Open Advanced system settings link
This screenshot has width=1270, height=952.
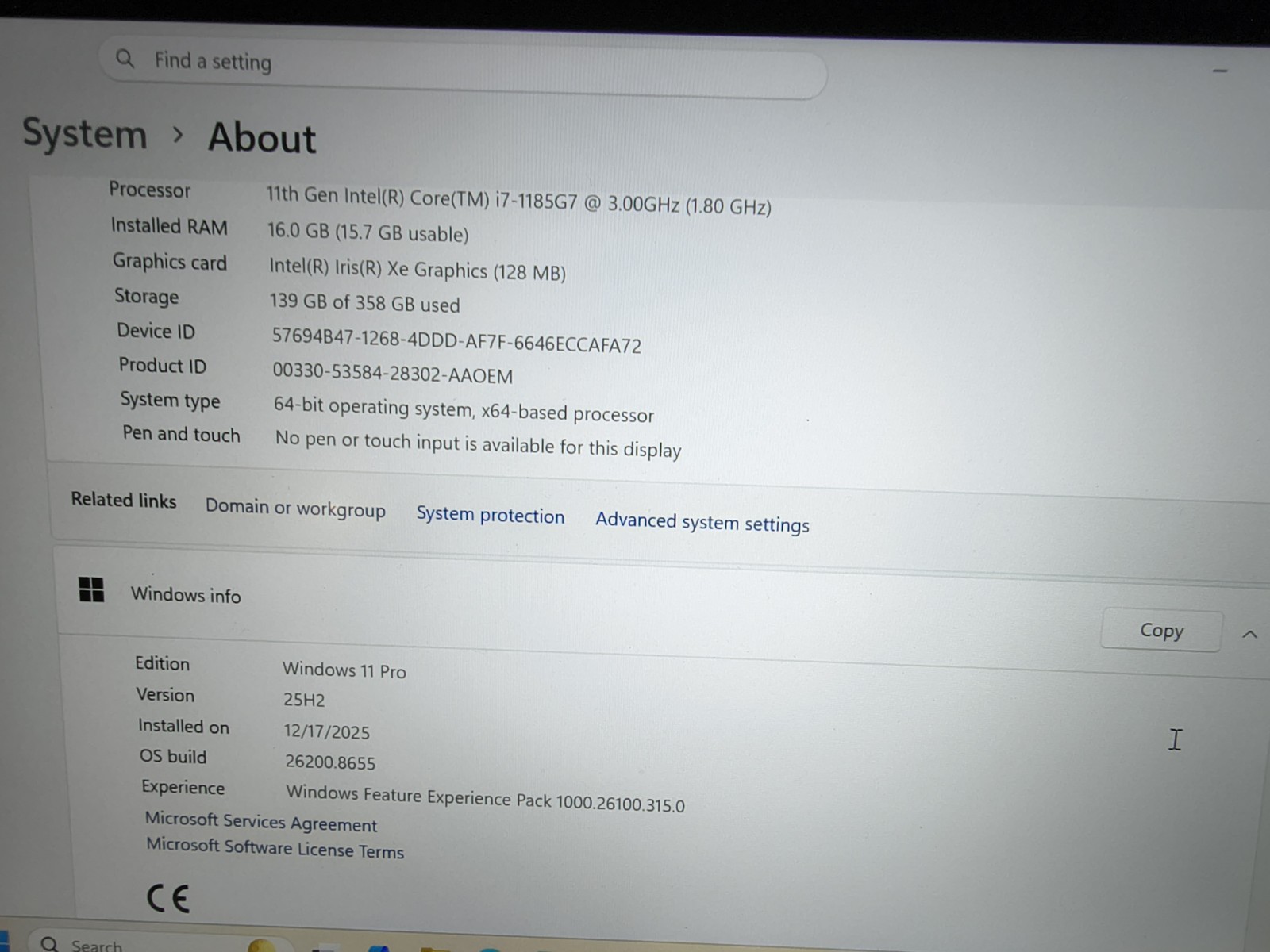(702, 522)
